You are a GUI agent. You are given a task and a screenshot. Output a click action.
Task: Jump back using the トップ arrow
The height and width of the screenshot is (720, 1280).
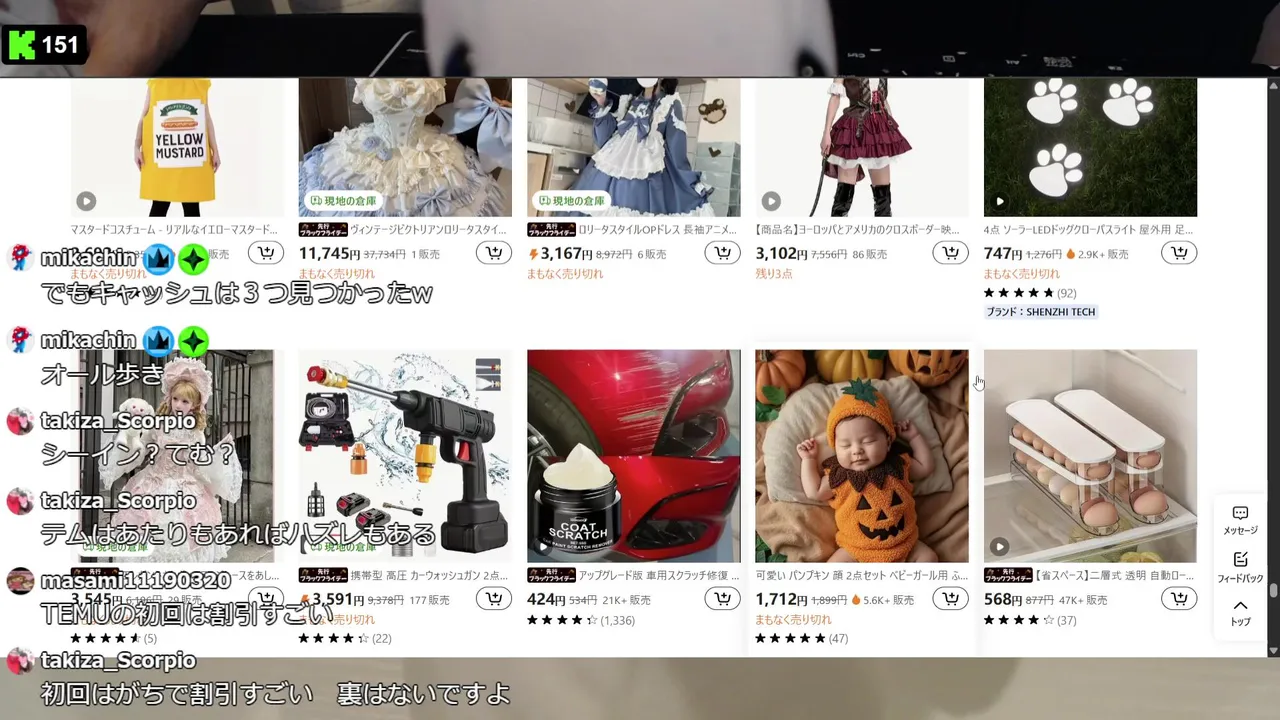(1240, 612)
